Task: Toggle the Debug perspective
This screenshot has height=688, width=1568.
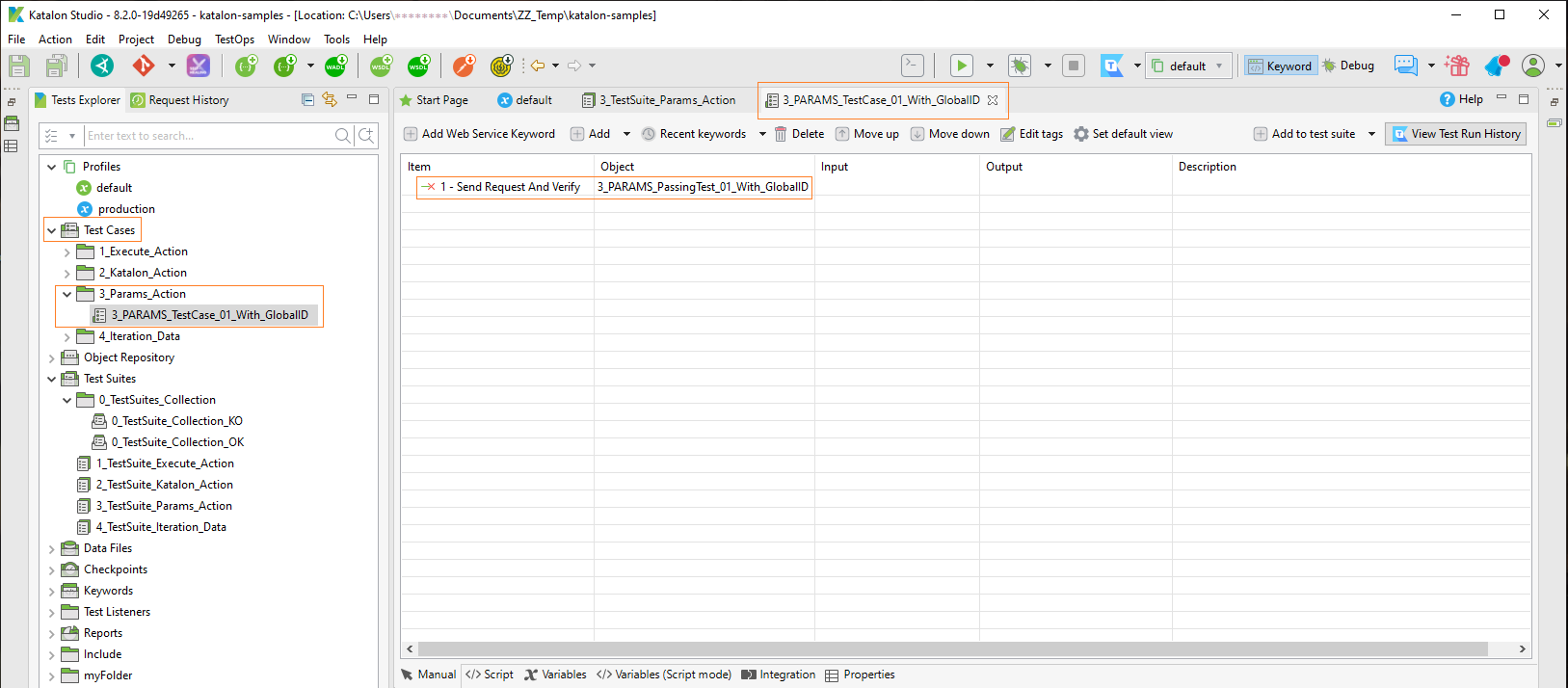Action: click(x=1348, y=66)
